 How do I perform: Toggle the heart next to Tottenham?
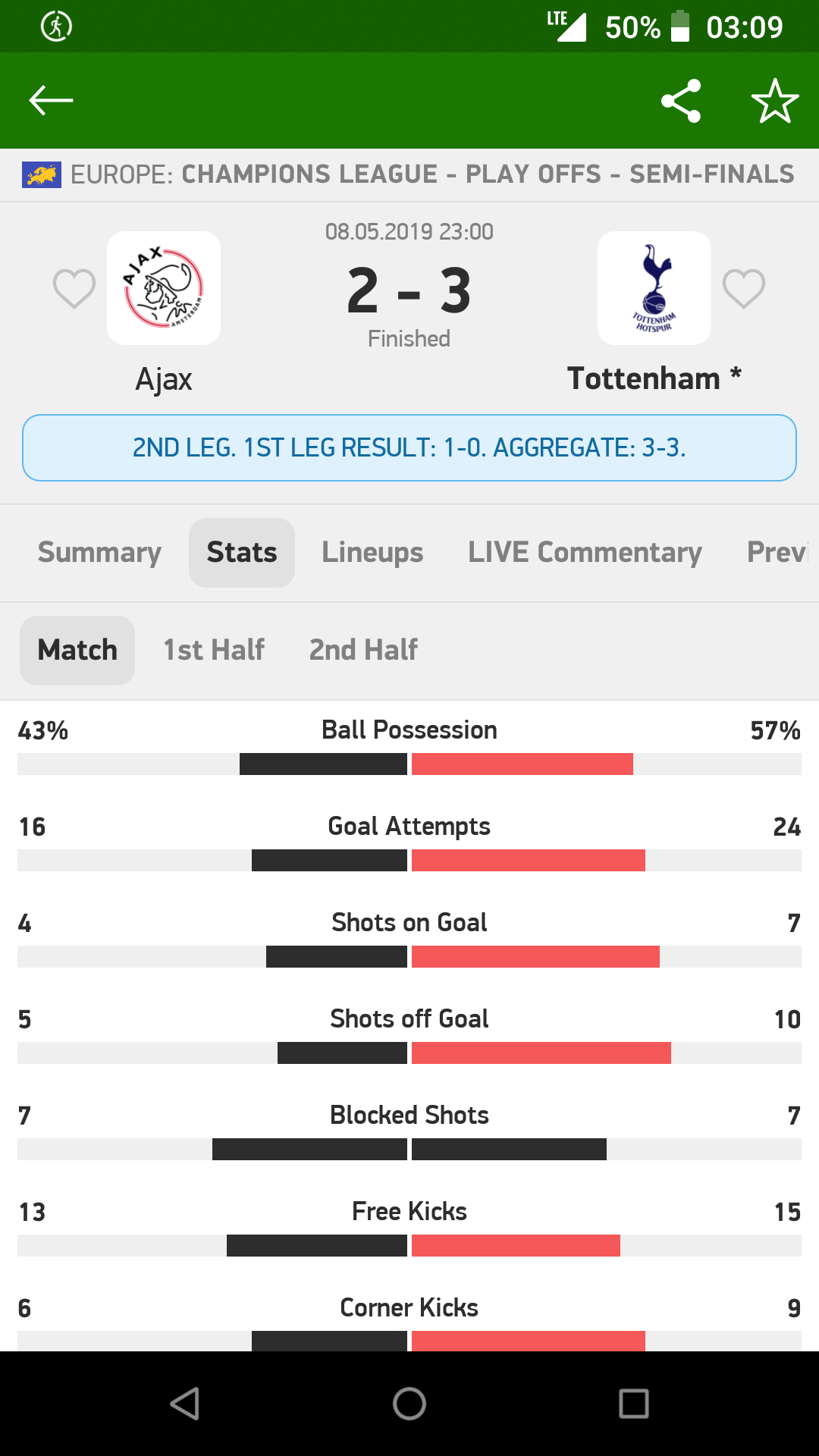click(744, 288)
